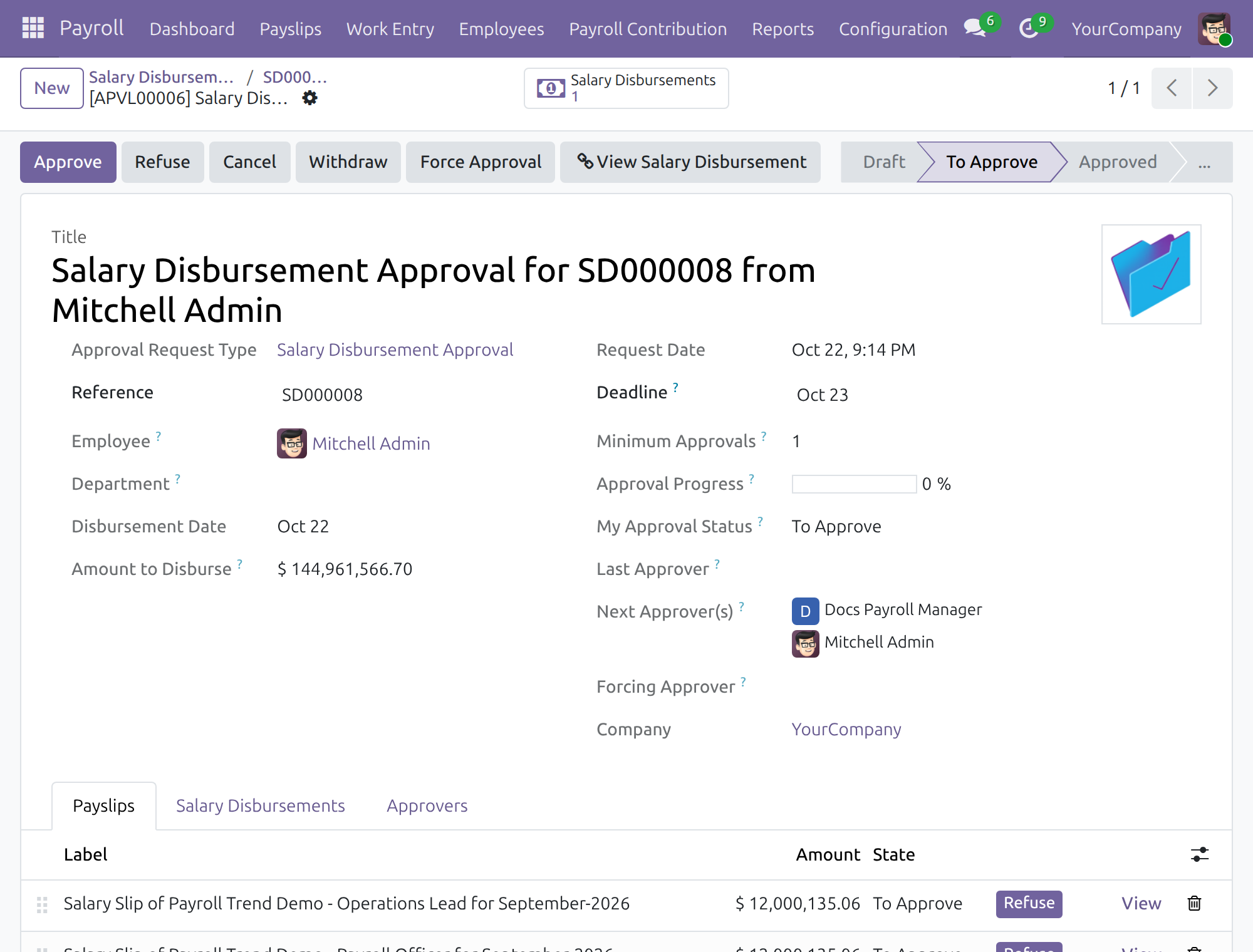This screenshot has width=1253, height=952.
Task: Open the apps grid menu icon
Action: (33, 28)
